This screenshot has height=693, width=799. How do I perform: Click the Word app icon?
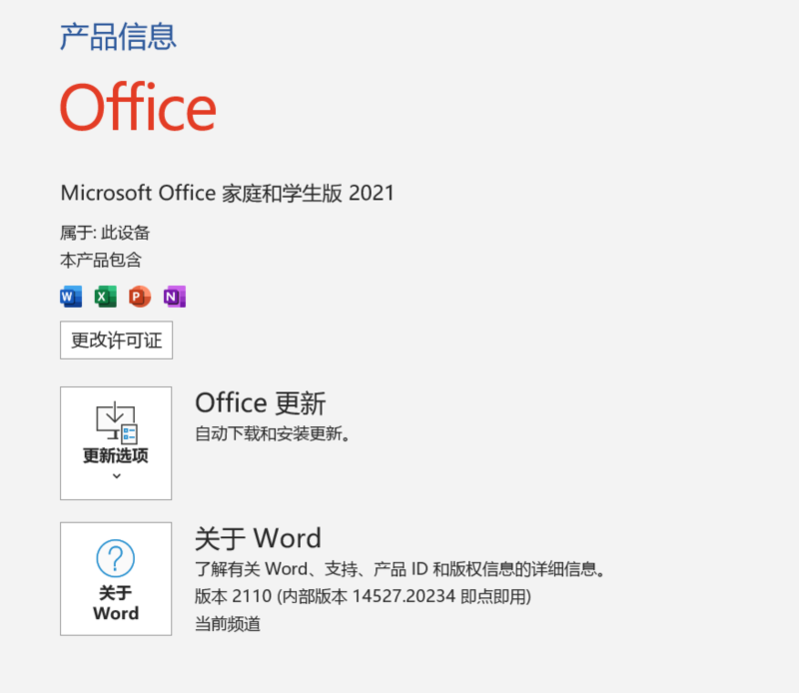tap(71, 297)
